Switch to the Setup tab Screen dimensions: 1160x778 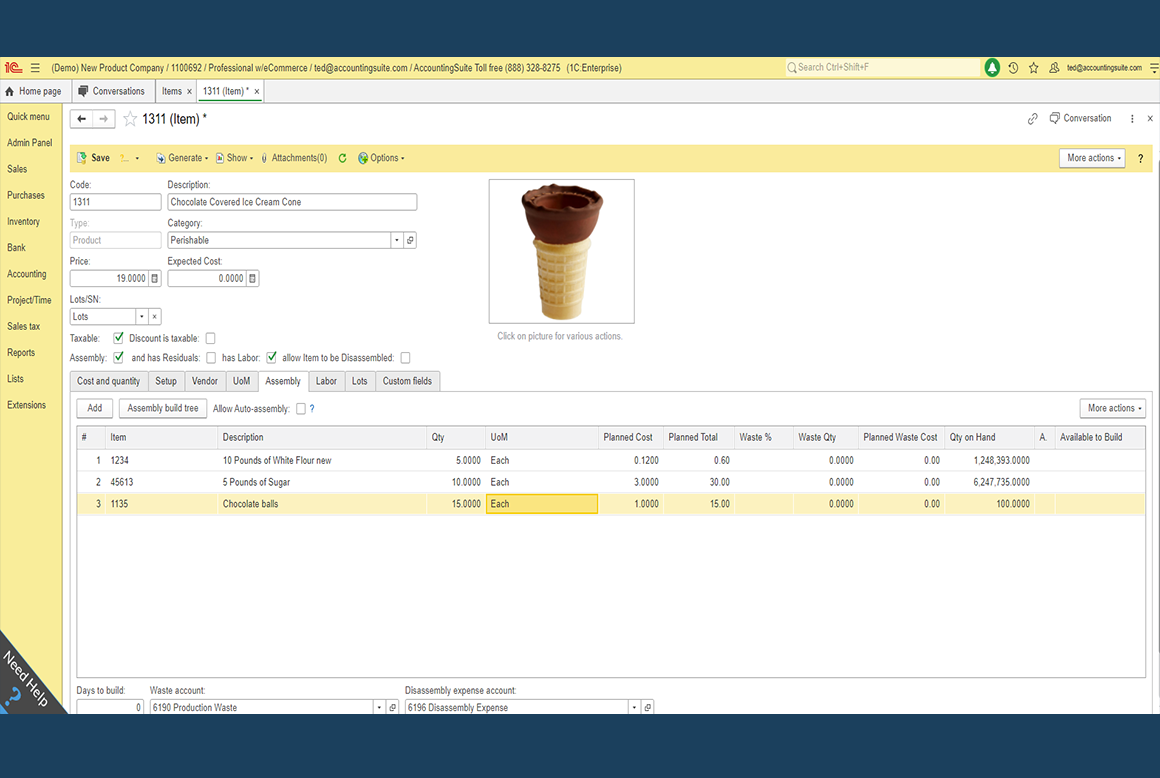[166, 381]
